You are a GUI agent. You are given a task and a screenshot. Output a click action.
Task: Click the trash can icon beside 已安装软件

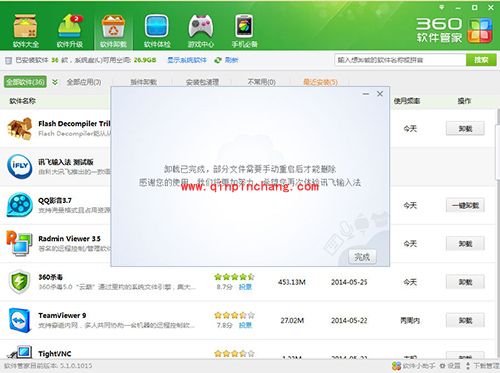[8, 60]
